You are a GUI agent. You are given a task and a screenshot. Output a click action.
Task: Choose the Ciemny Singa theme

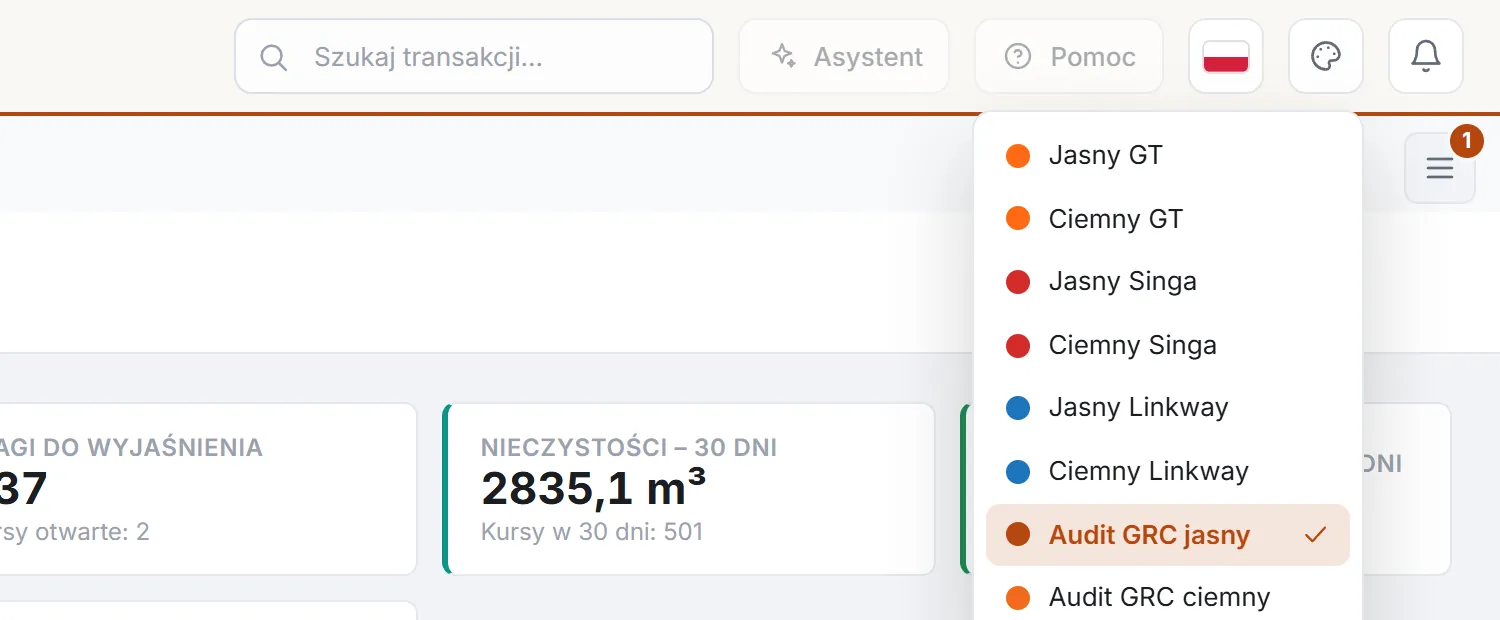1168,345
